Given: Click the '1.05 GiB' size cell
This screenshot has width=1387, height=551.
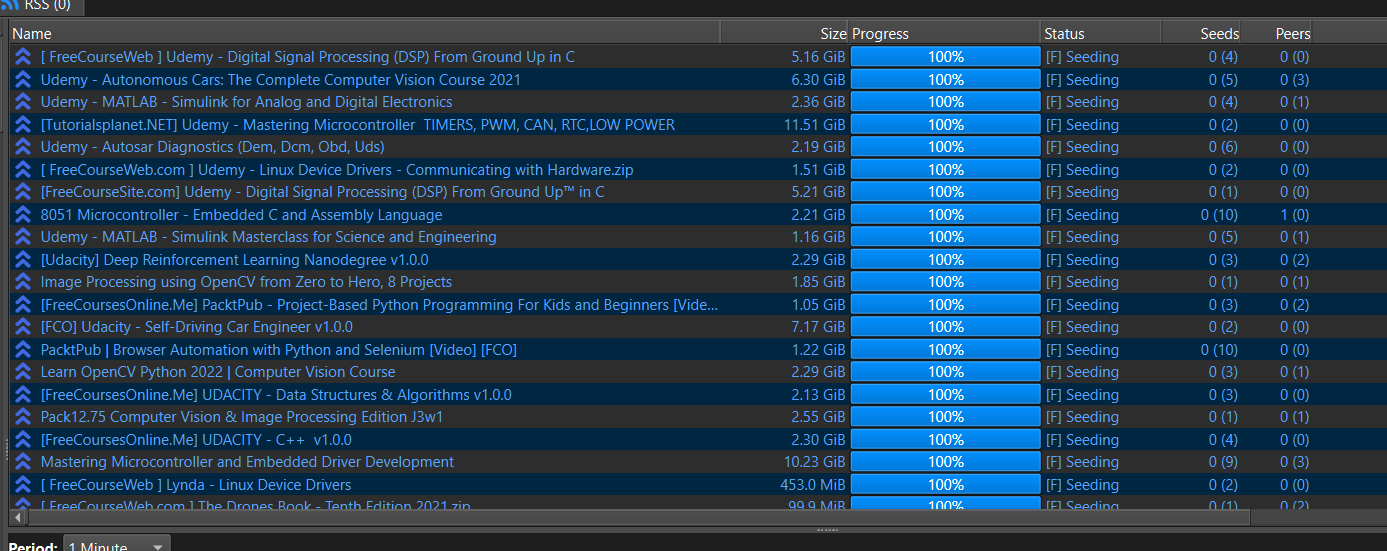Looking at the screenshot, I should coord(819,305).
